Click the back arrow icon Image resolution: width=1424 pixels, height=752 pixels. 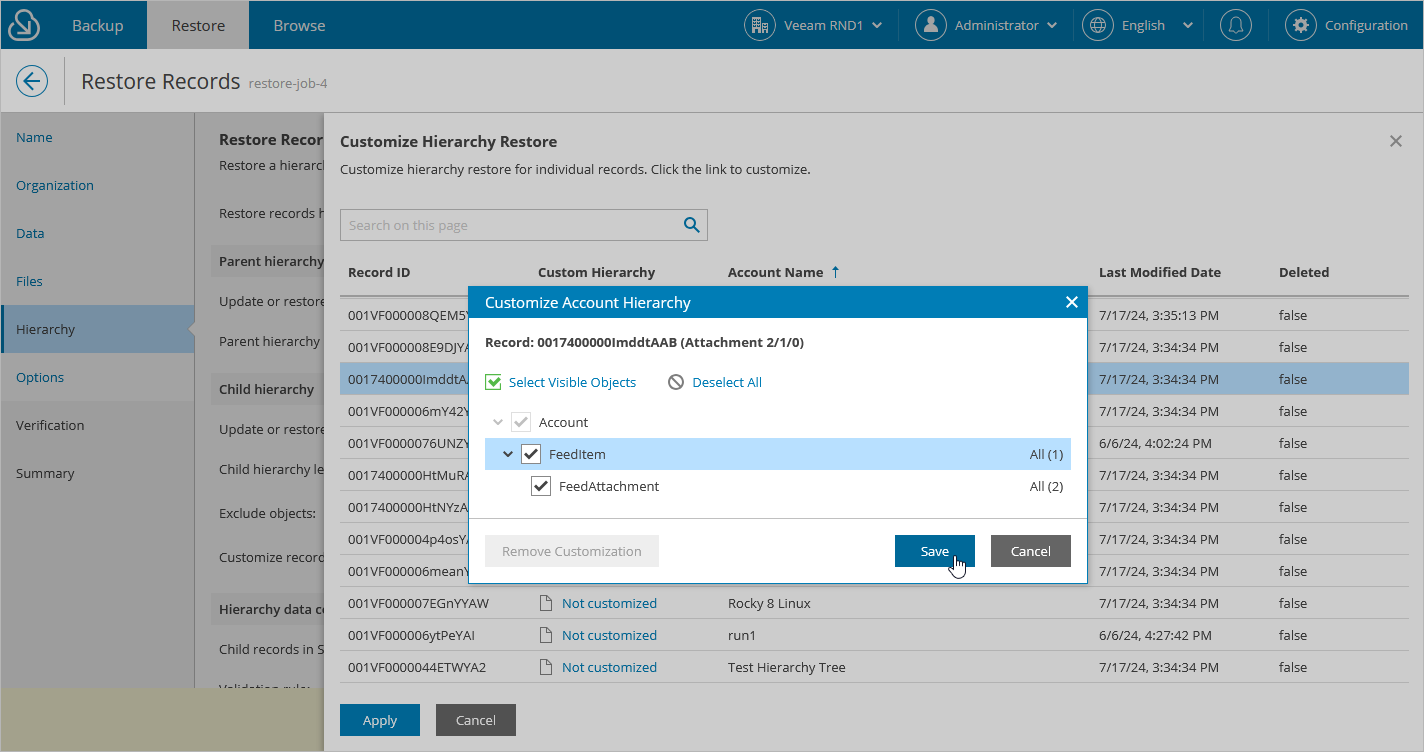(32, 81)
